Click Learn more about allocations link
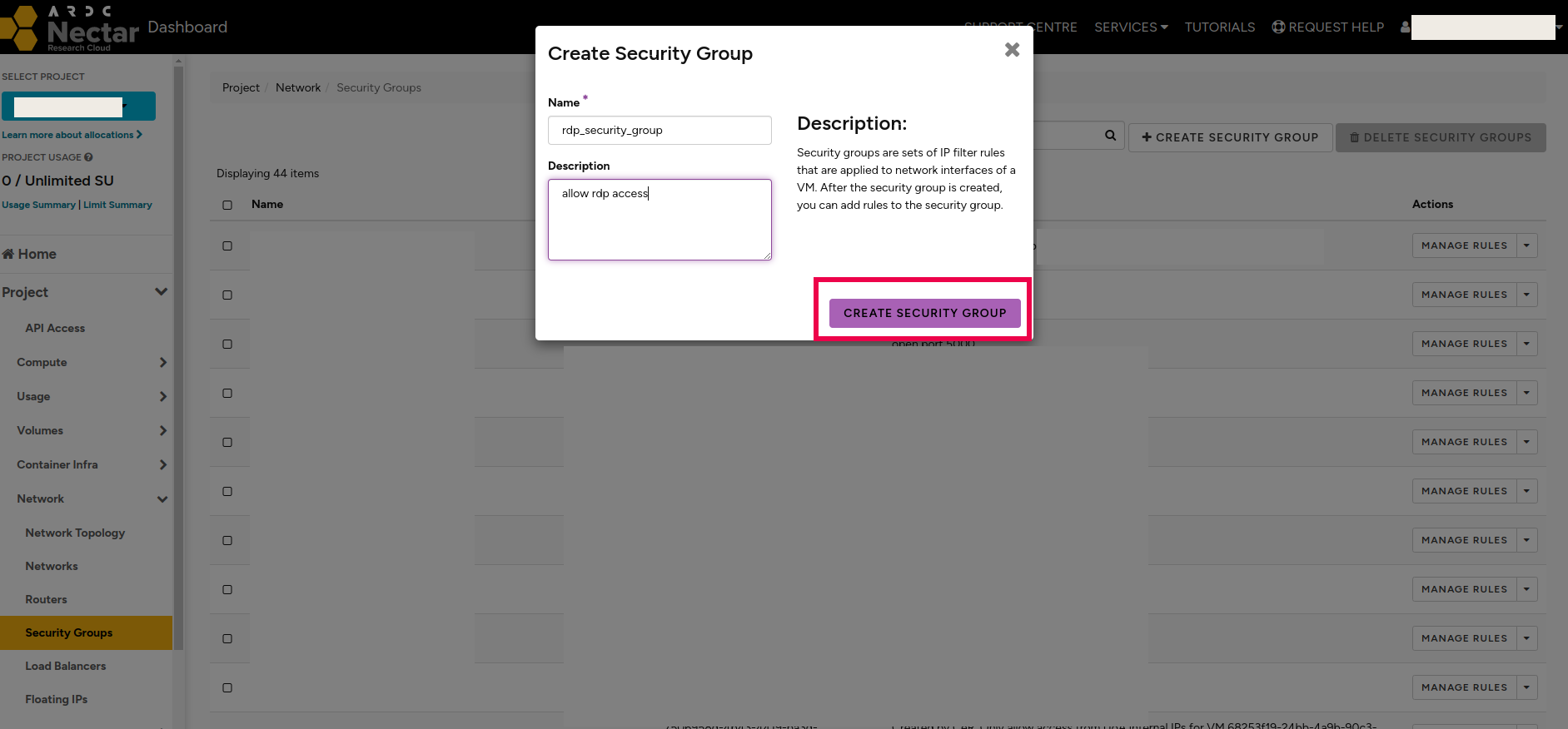1568x729 pixels. tap(72, 135)
